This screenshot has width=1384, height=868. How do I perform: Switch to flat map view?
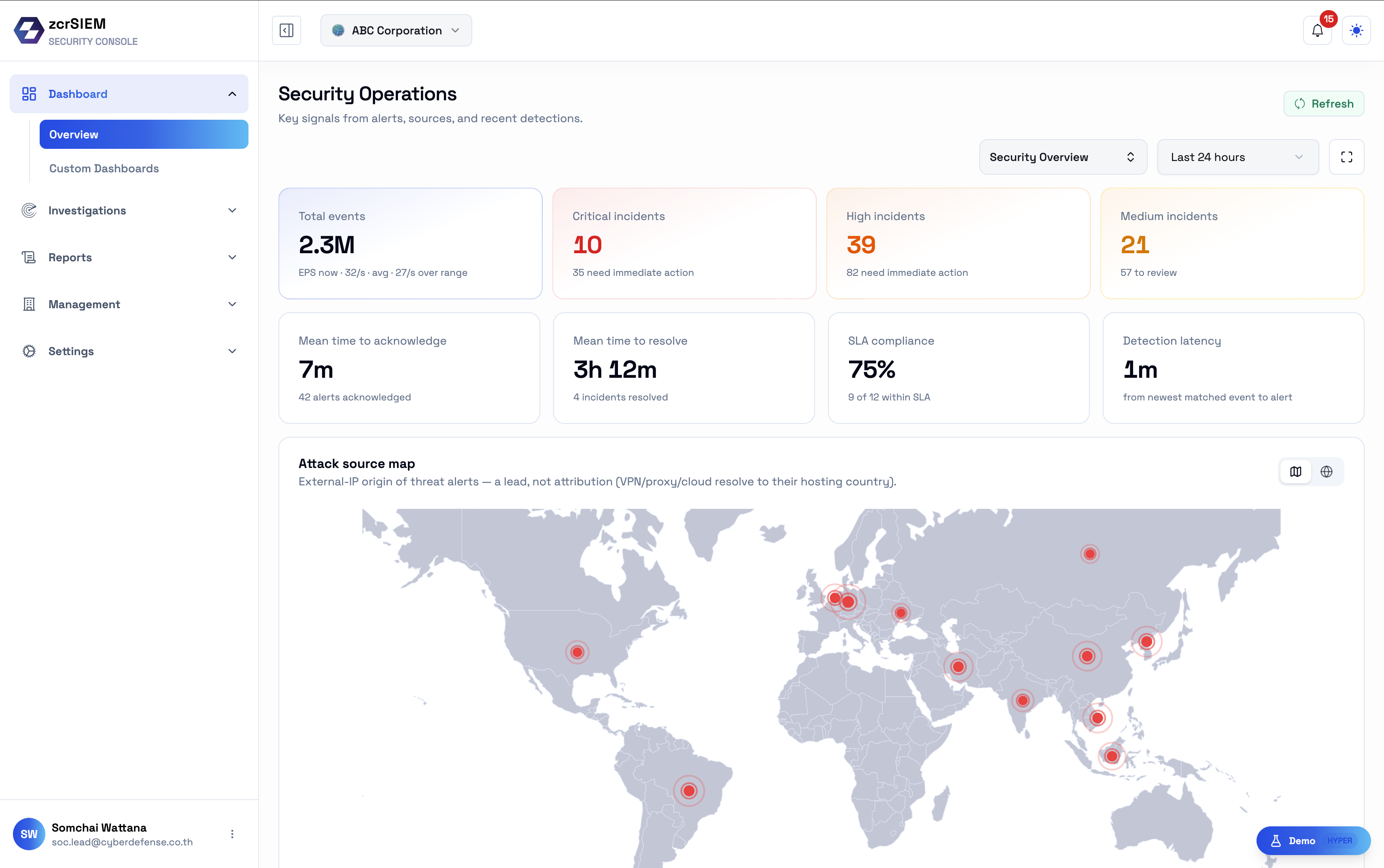point(1295,472)
